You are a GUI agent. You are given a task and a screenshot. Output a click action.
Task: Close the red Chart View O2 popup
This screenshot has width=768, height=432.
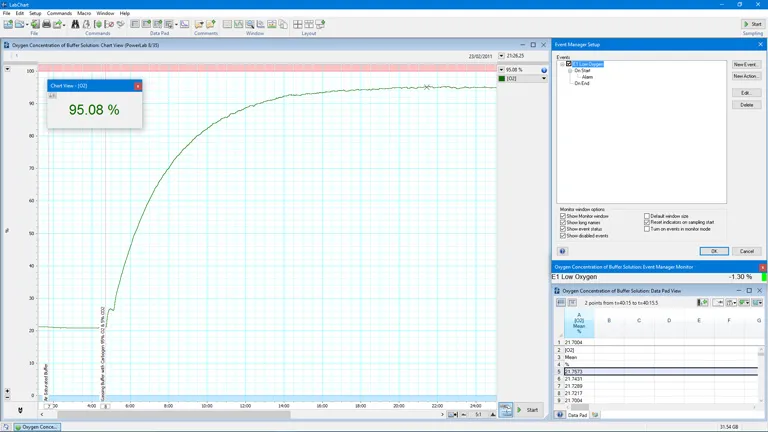click(138, 86)
